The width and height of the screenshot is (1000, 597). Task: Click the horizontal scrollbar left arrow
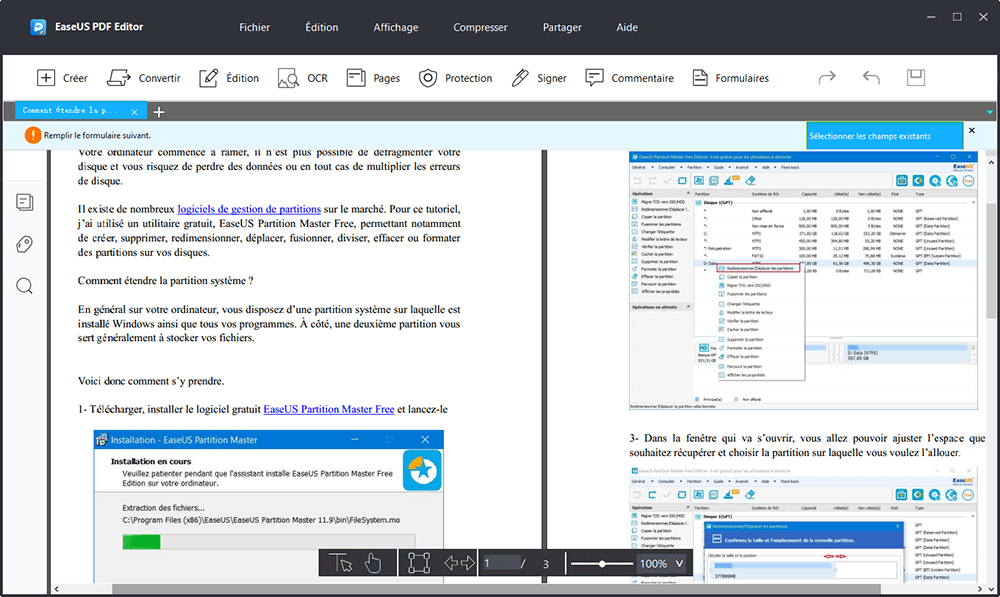pos(57,589)
